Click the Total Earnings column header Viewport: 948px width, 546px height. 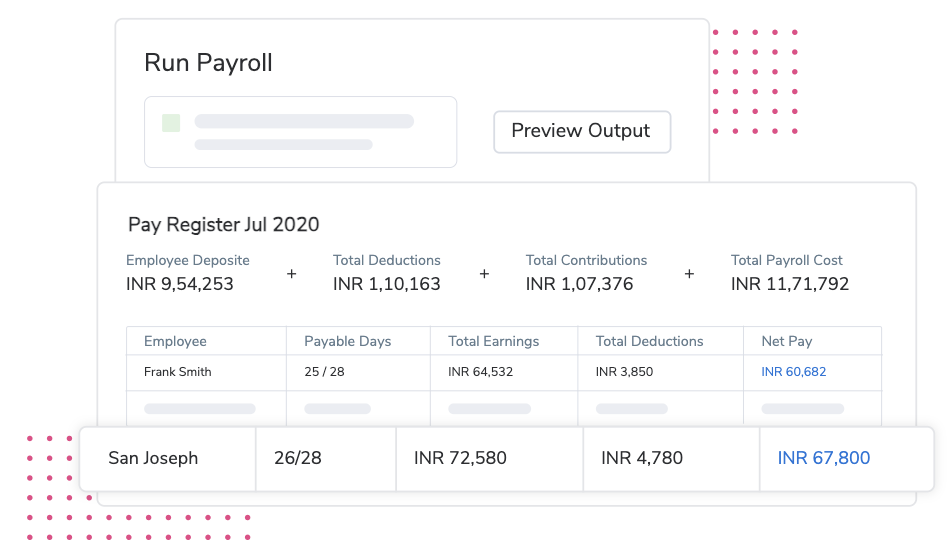coord(493,341)
